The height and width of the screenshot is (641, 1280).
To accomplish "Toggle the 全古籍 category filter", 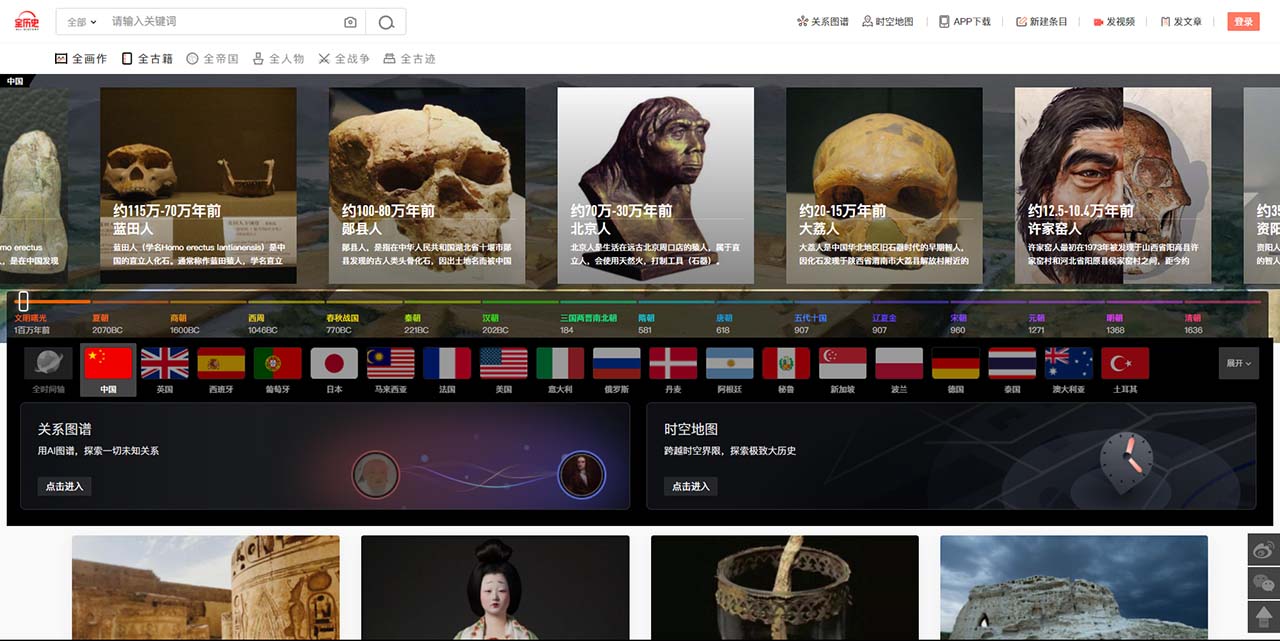I will pos(147,59).
